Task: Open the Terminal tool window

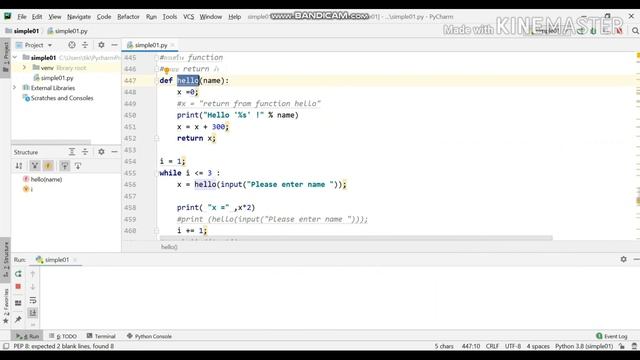Action: coord(101,336)
